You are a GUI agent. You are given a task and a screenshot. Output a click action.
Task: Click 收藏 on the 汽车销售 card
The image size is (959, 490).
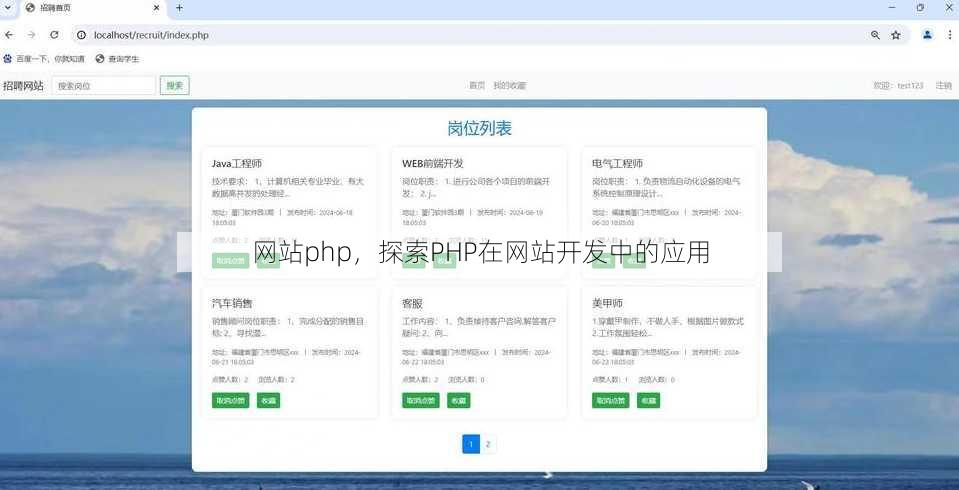coord(268,401)
